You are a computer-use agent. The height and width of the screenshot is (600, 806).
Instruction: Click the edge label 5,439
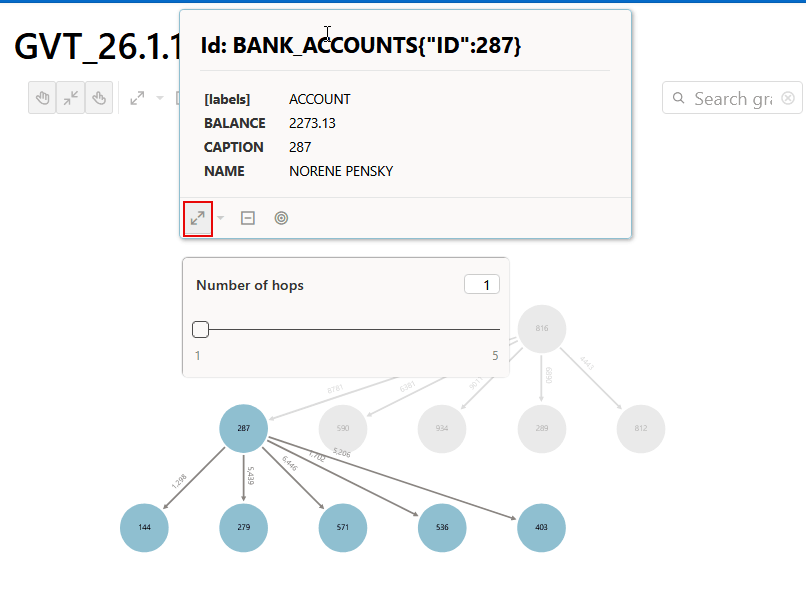[x=250, y=476]
